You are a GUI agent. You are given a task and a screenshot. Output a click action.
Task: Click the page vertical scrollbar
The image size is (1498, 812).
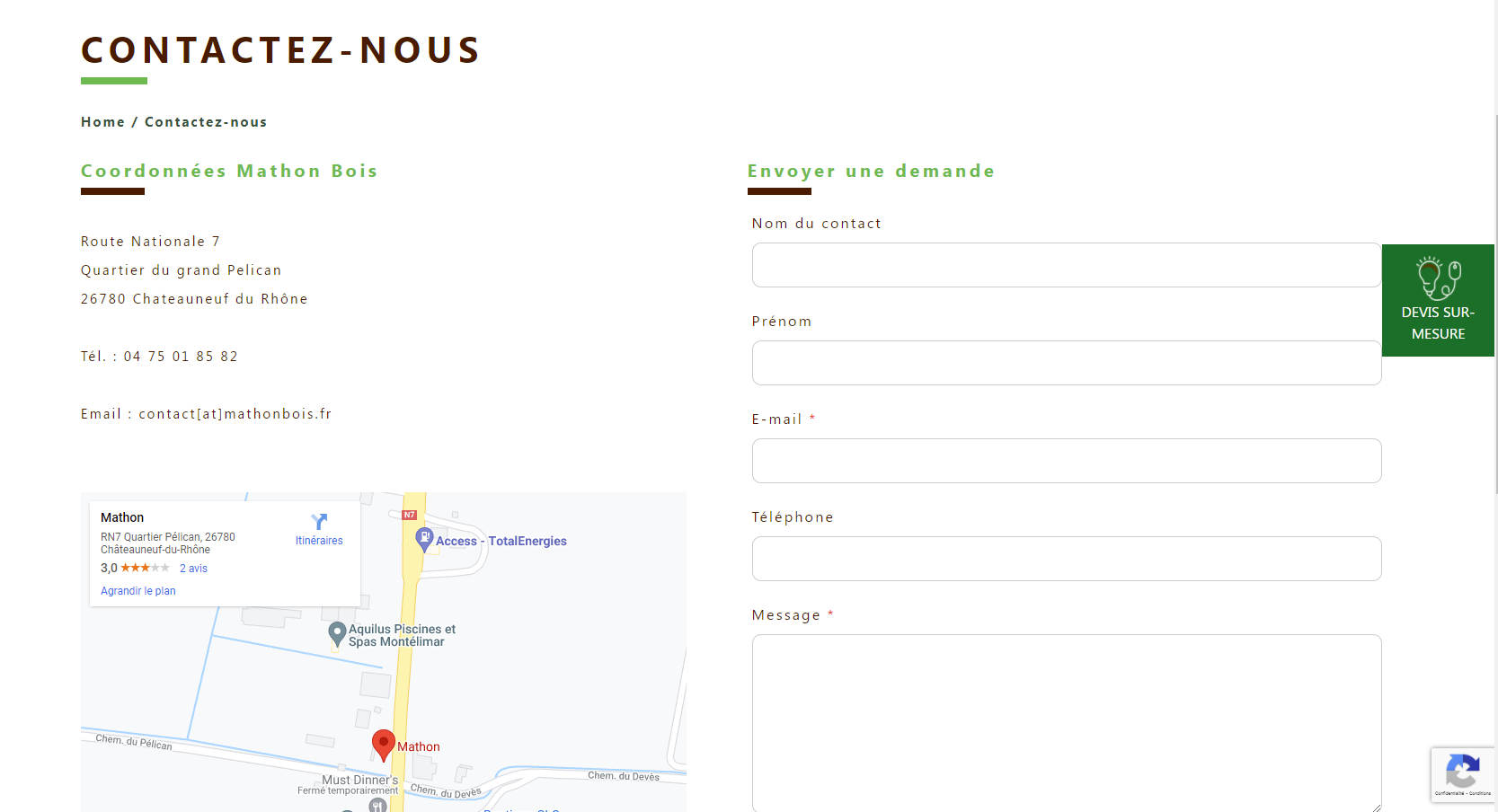[x=1496, y=305]
